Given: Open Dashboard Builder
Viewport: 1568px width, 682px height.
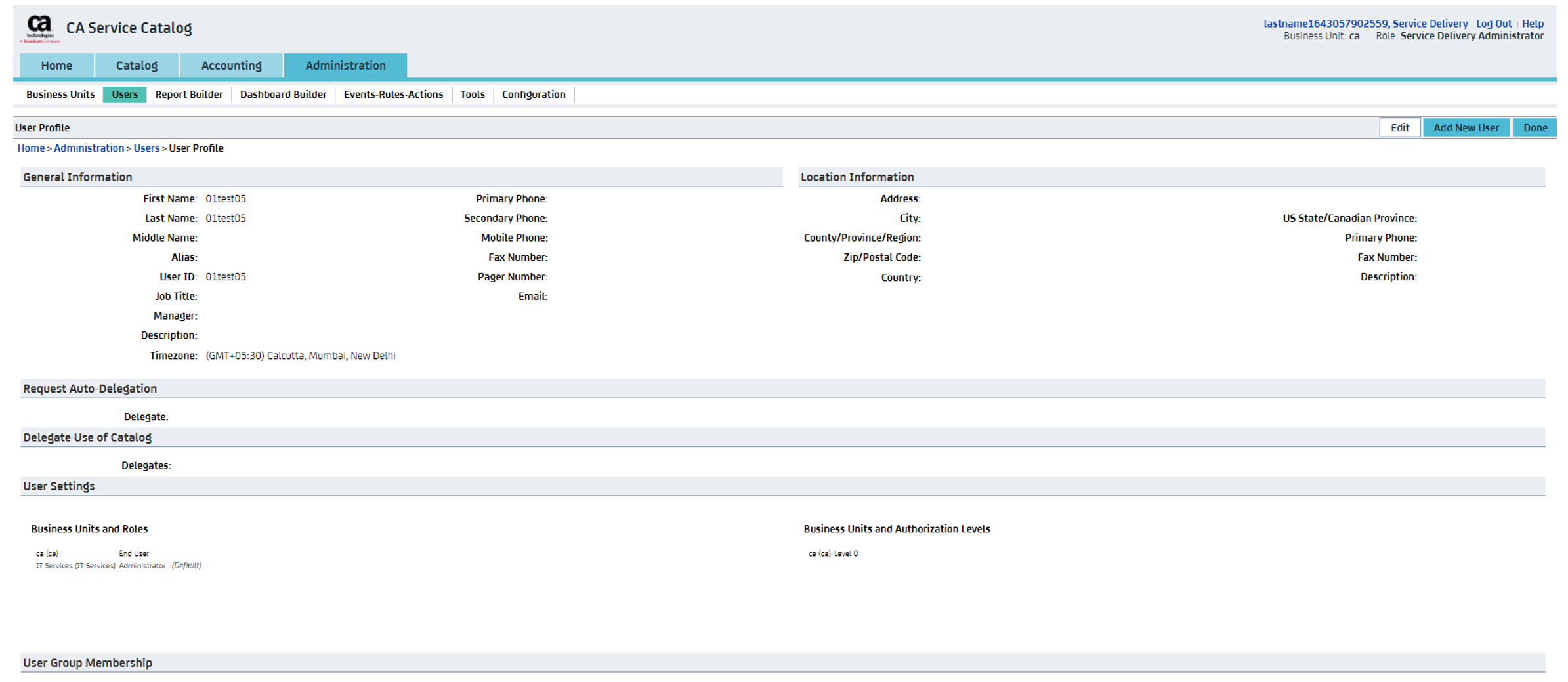Looking at the screenshot, I should pos(283,95).
